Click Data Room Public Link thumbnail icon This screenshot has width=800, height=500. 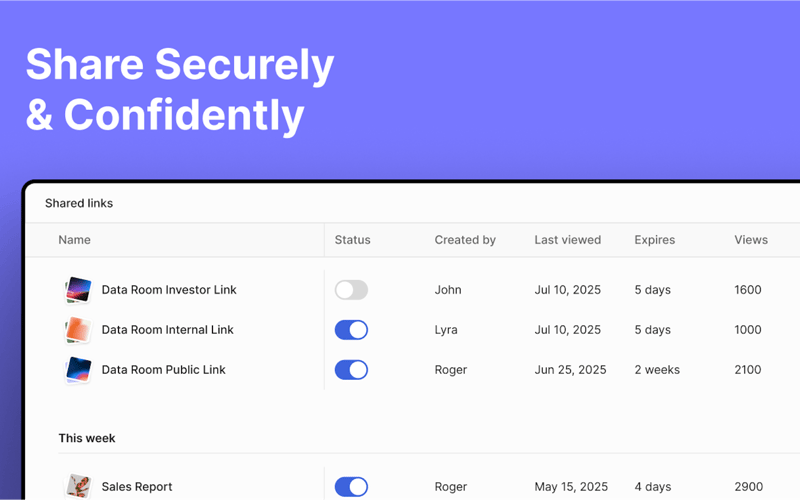(x=78, y=370)
